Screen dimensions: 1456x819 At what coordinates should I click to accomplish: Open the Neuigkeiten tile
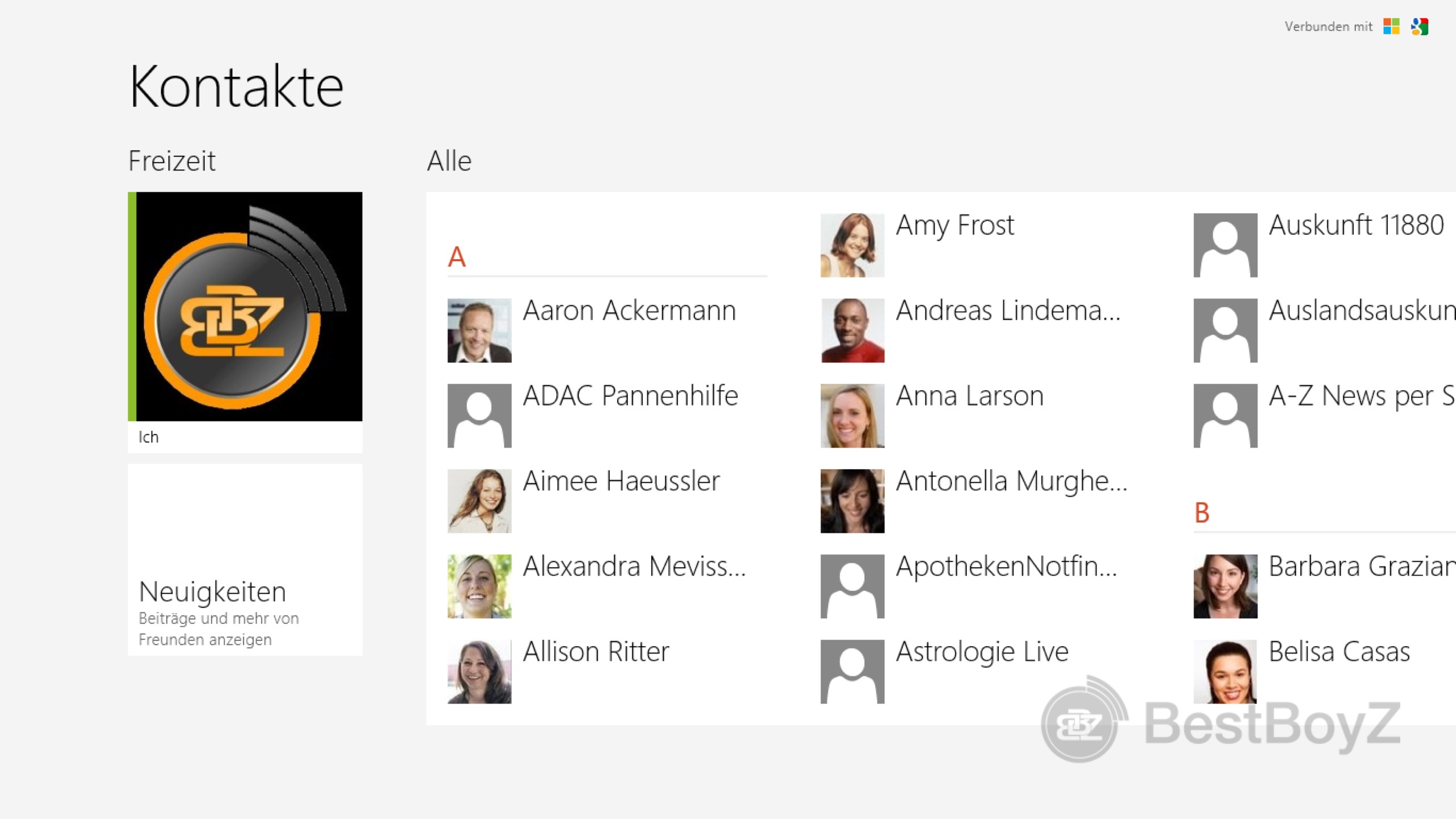(245, 560)
